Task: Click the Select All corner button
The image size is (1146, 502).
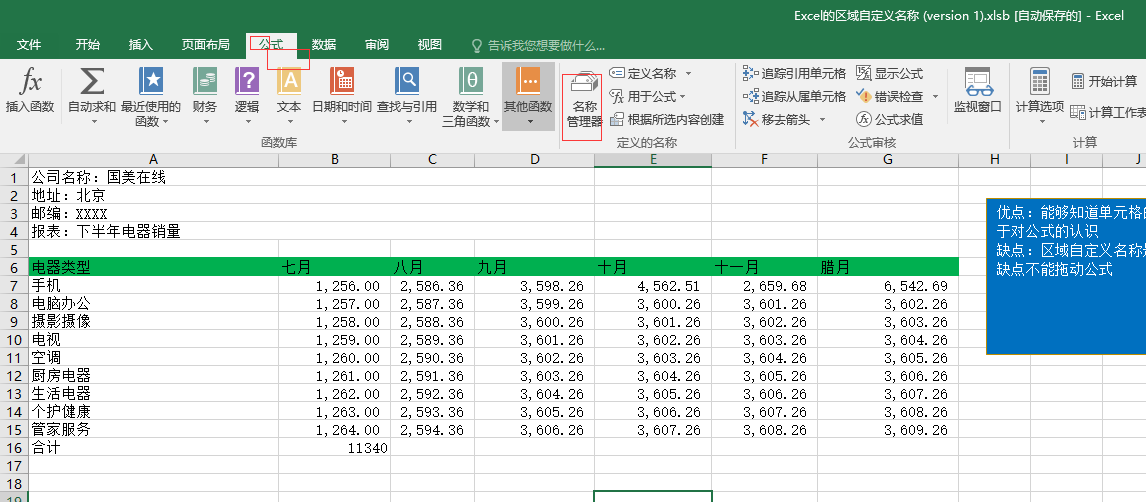Action: point(14,159)
